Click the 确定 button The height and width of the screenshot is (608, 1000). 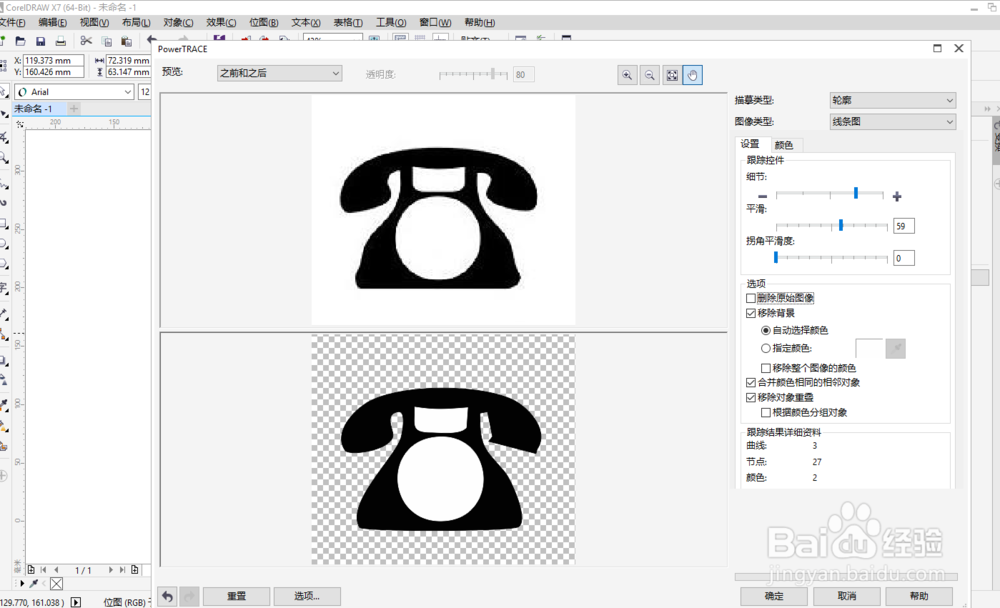coord(774,597)
